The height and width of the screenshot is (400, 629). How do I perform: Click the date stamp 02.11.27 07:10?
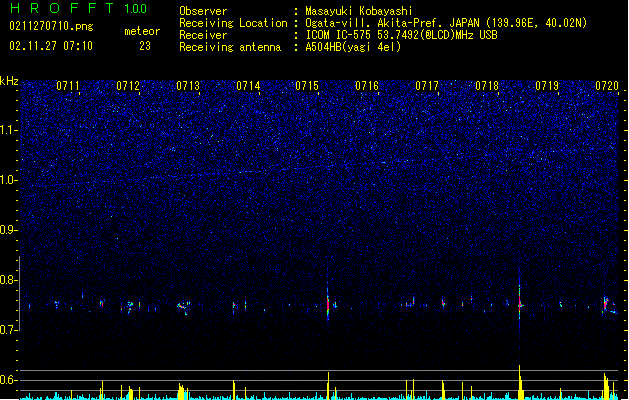pos(51,46)
